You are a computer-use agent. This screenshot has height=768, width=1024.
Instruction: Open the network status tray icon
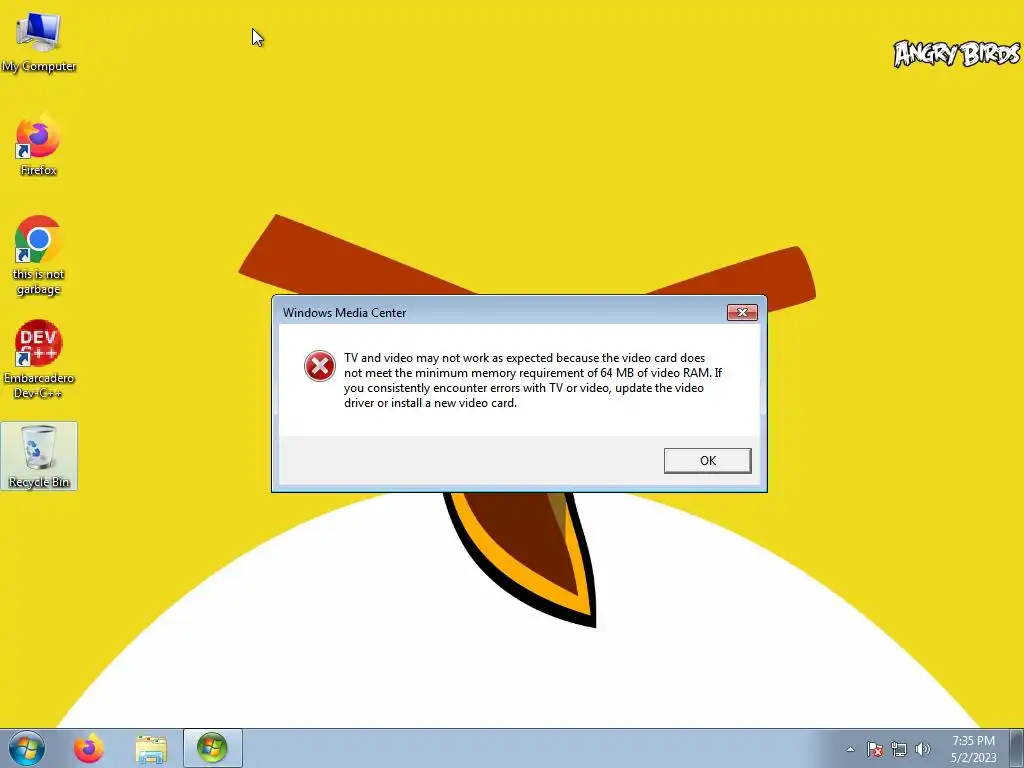pyautogui.click(x=899, y=749)
